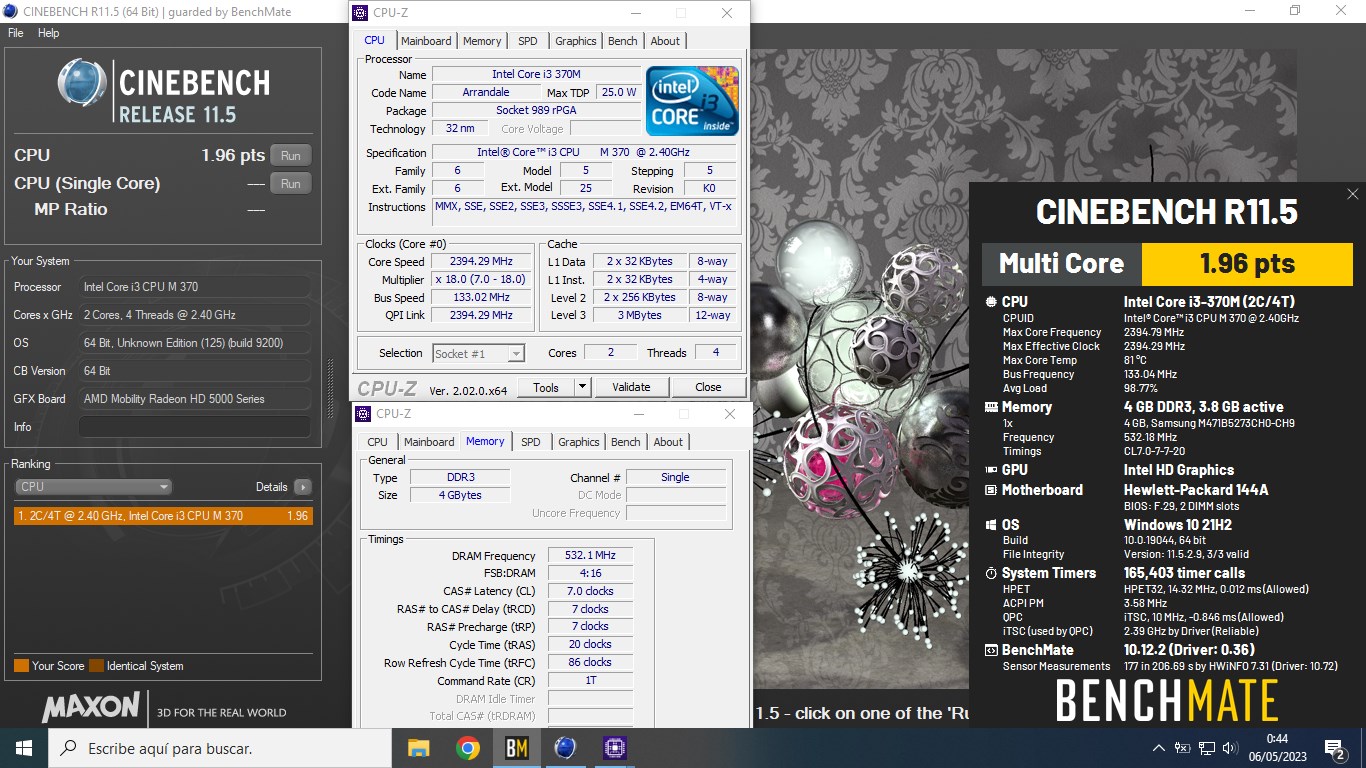The height and width of the screenshot is (768, 1366).
Task: Click the CPU chip icon in BenchMate panel
Action: [991, 301]
